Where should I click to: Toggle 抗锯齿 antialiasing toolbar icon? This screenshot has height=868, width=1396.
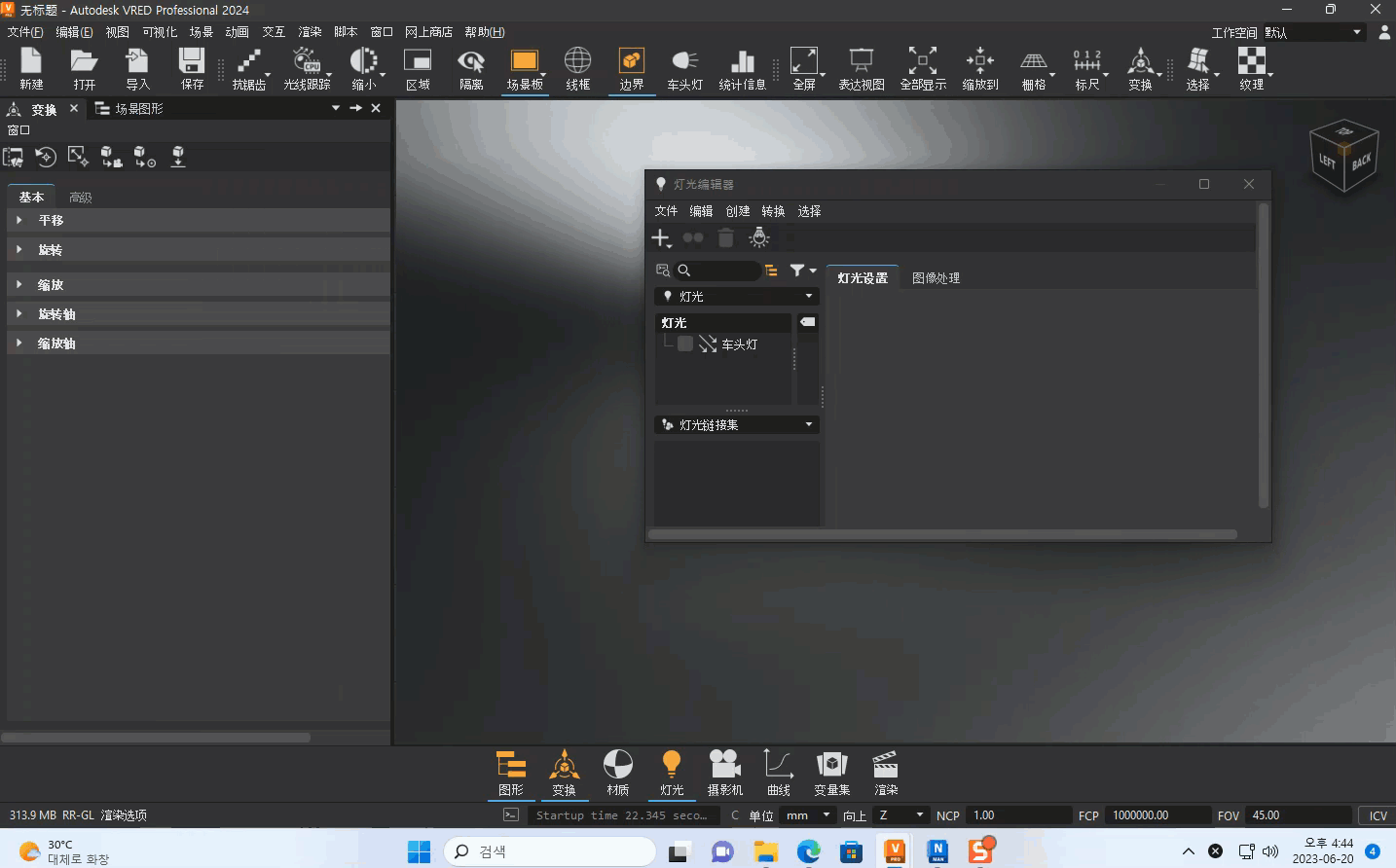coord(249,69)
